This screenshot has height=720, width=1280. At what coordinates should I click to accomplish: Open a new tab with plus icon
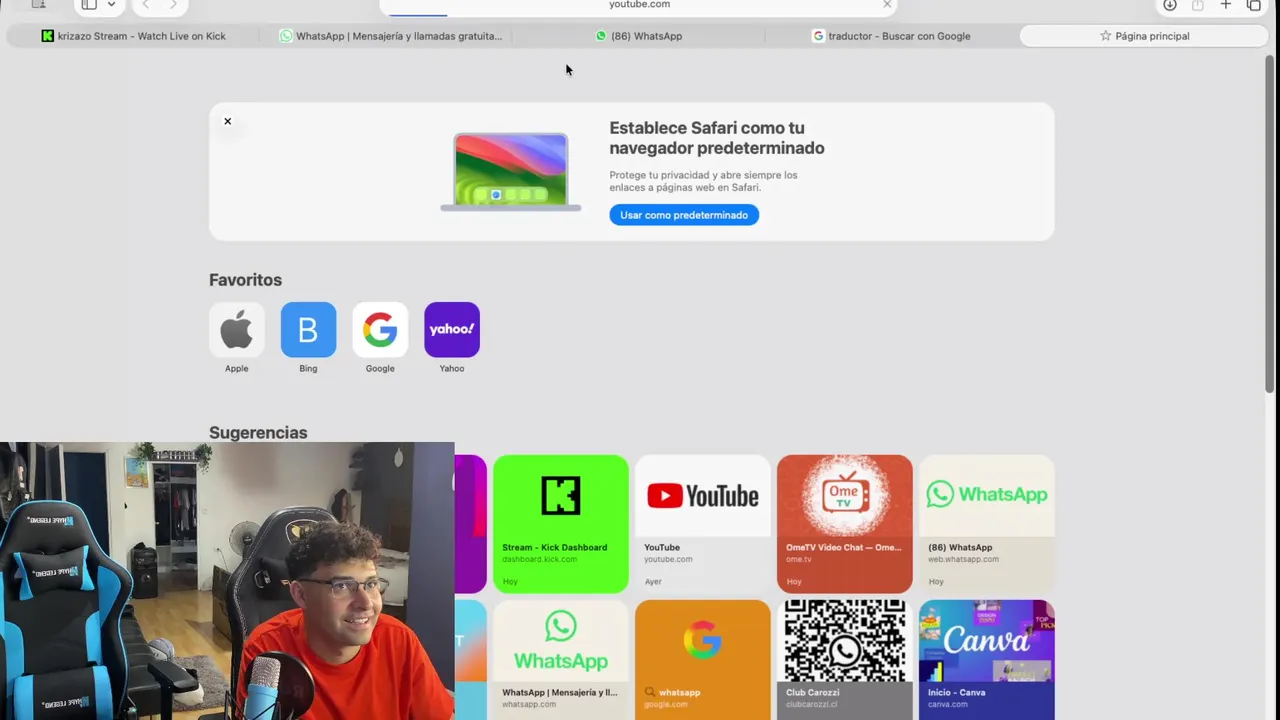tap(1225, 4)
